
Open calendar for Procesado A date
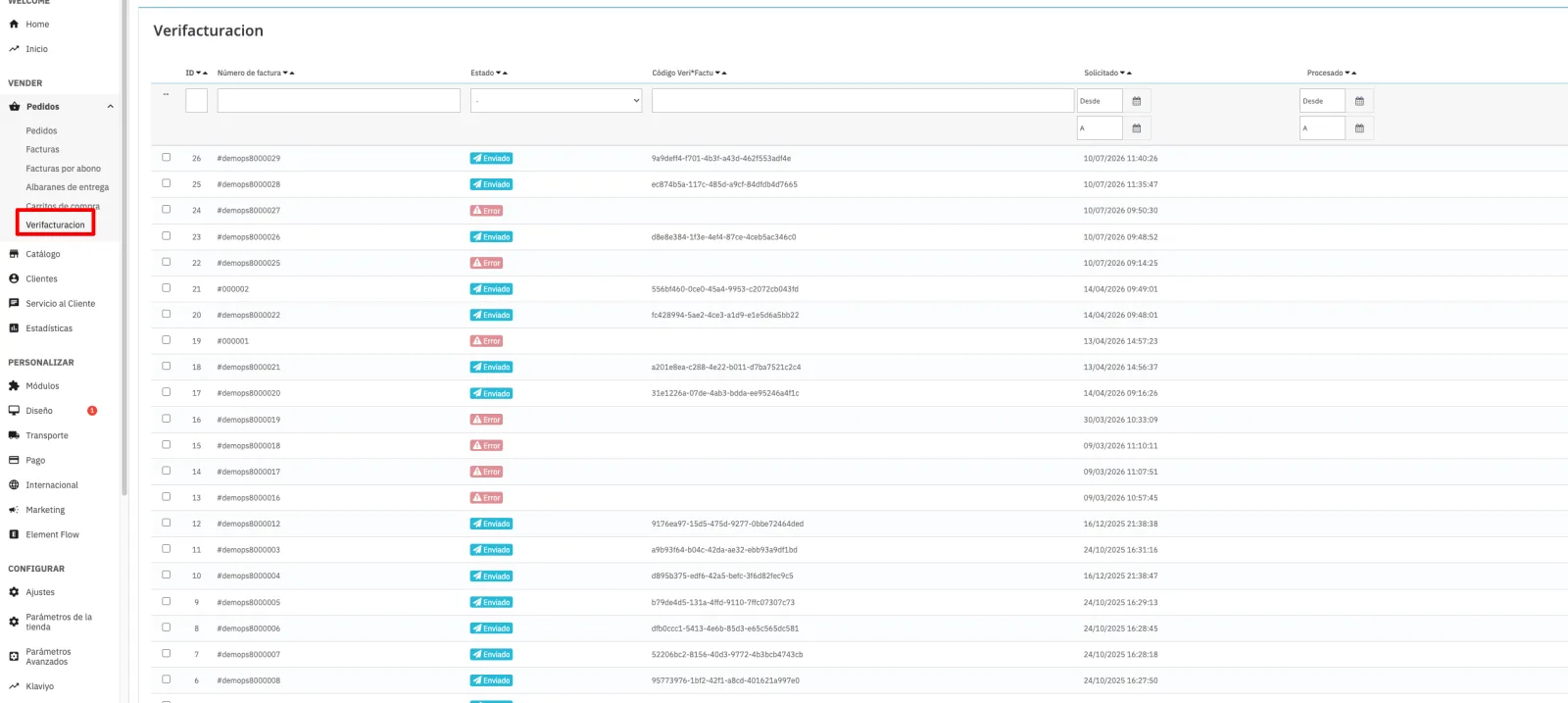[1359, 128]
